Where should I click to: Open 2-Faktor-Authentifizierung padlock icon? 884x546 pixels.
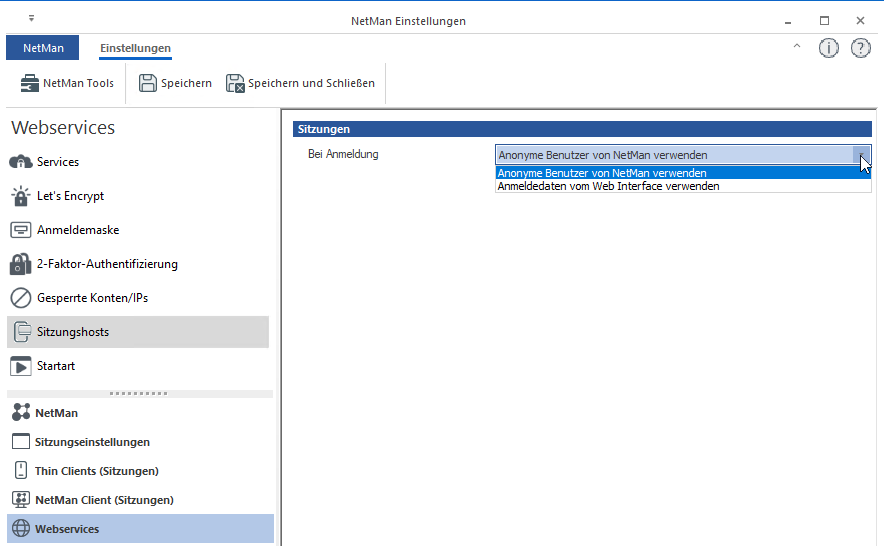point(21,263)
